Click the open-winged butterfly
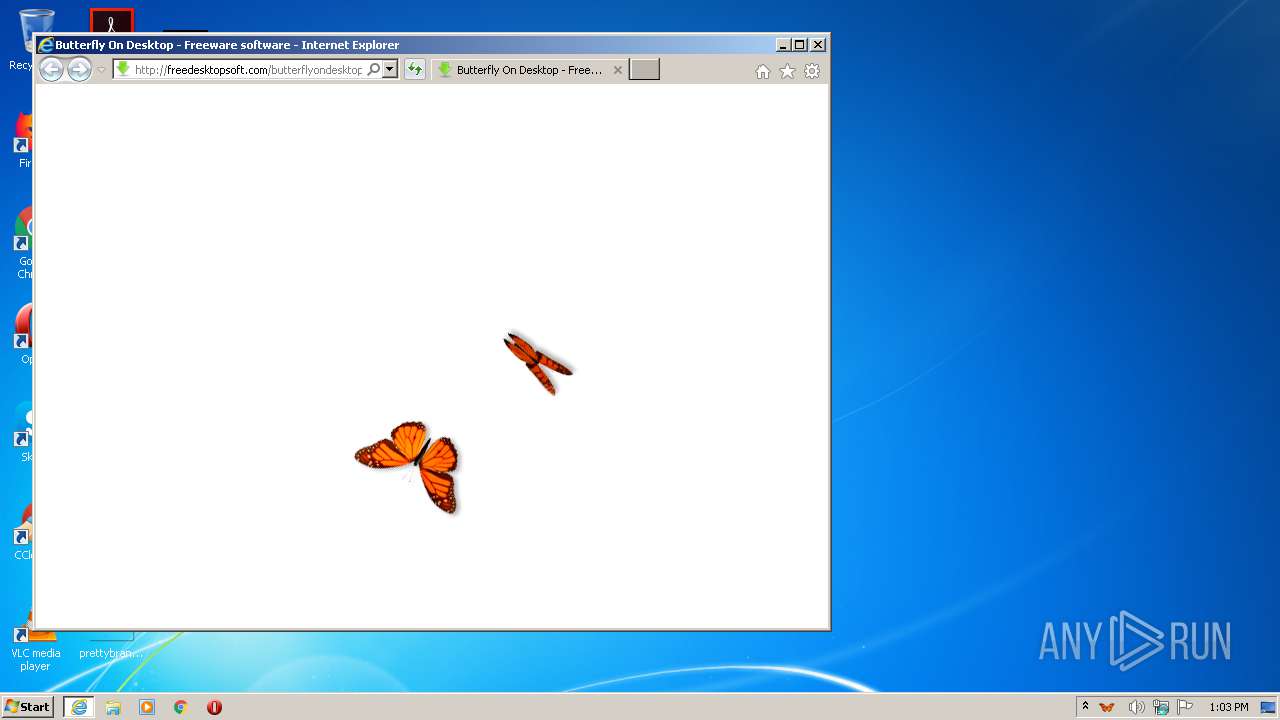Screen dimensions: 1280x720 [409, 465]
